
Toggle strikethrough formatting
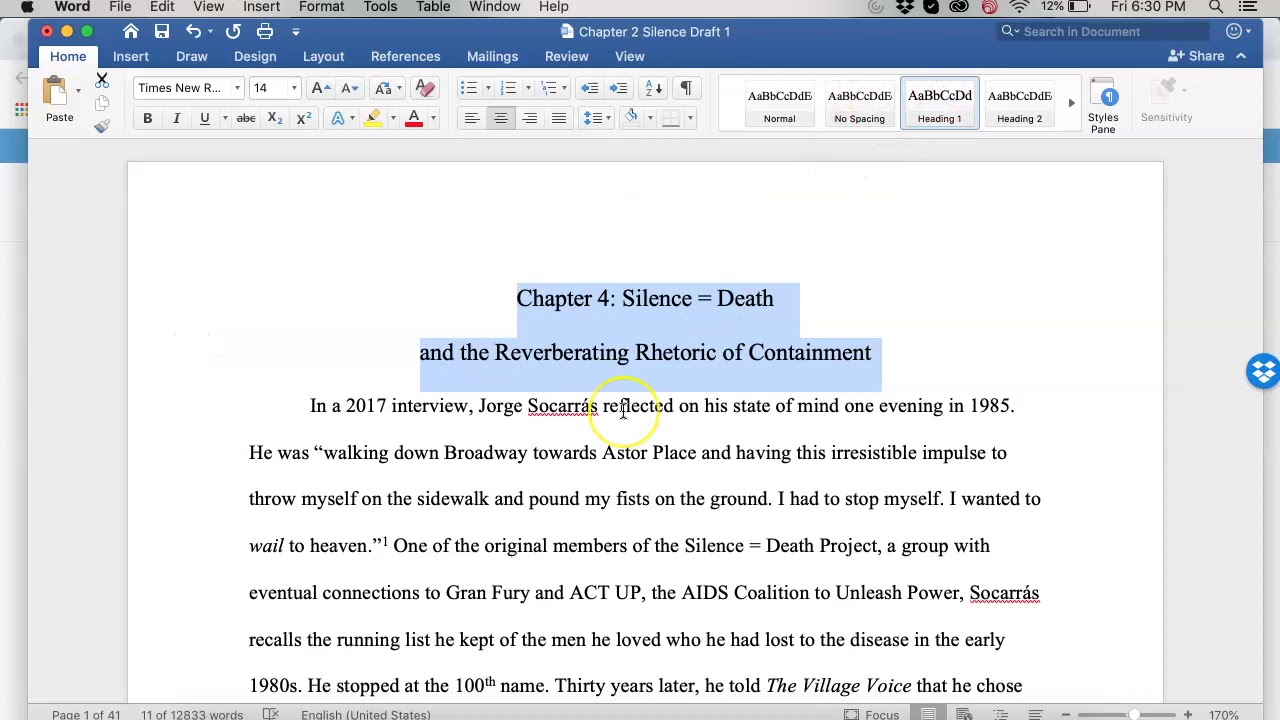coord(246,118)
